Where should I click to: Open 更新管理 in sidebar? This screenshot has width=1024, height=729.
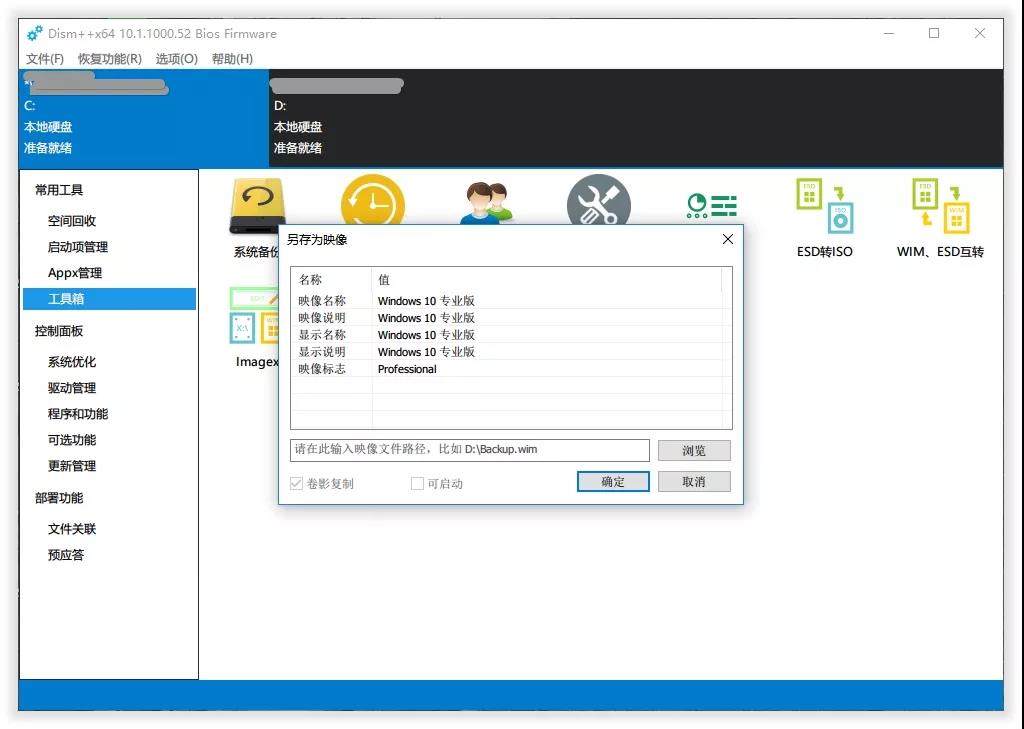(72, 466)
